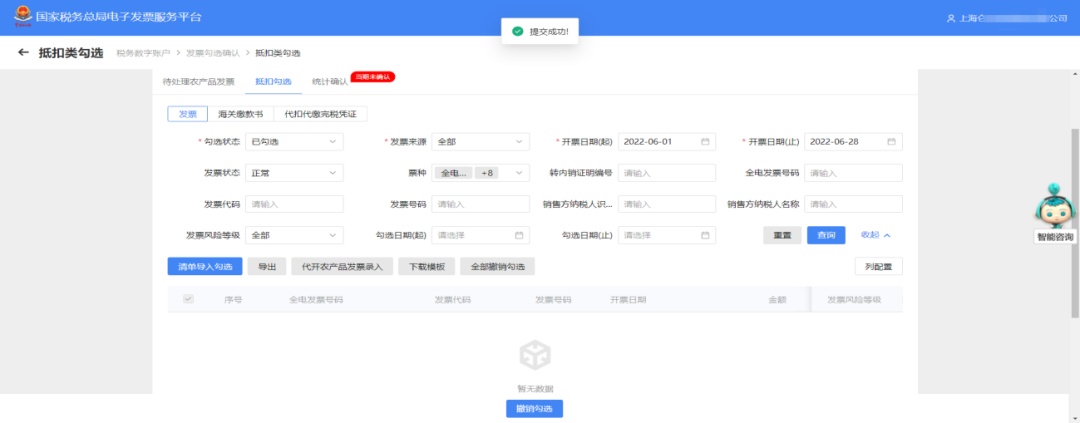1080x423 pixels.
Task: Open calendar icon in 开票日期(止) field
Action: tap(891, 142)
